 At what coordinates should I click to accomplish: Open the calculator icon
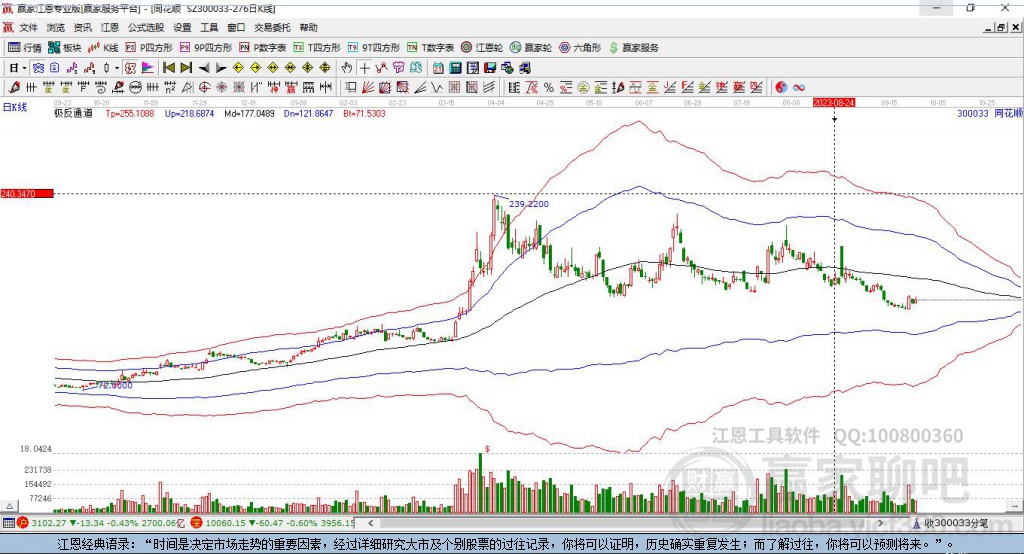456,68
